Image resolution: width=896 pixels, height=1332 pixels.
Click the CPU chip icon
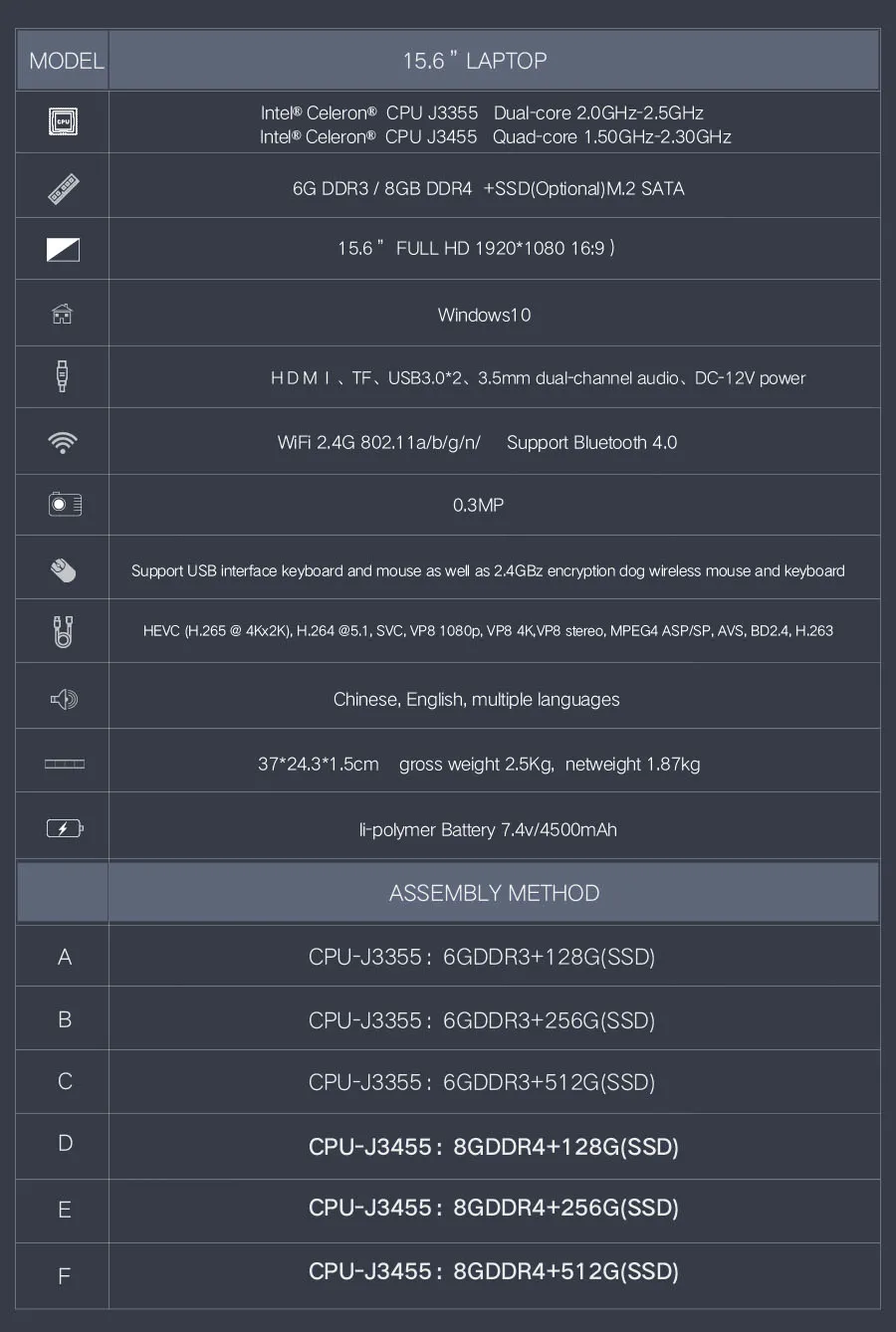click(63, 121)
